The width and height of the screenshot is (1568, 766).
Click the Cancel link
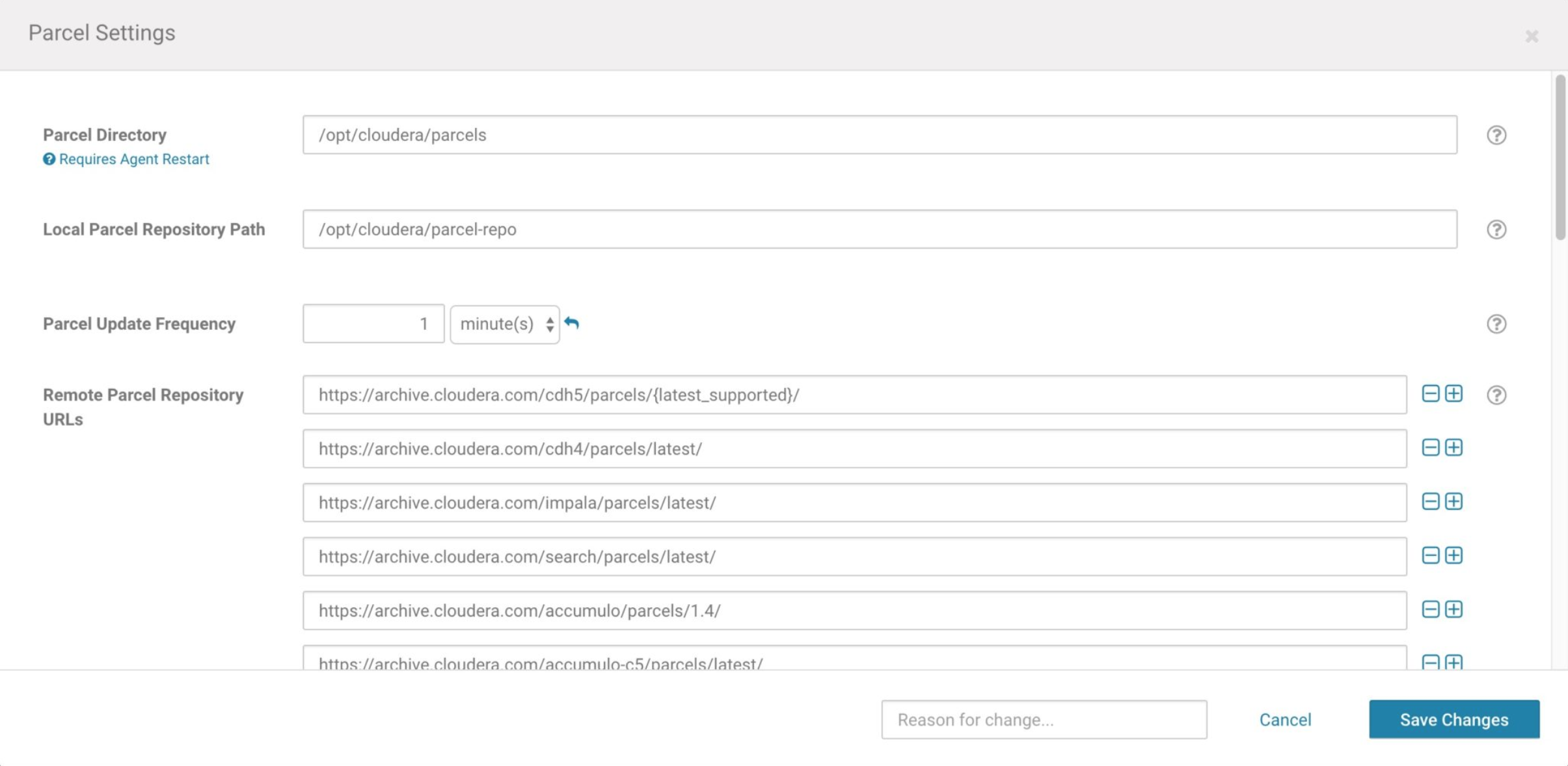click(1285, 720)
